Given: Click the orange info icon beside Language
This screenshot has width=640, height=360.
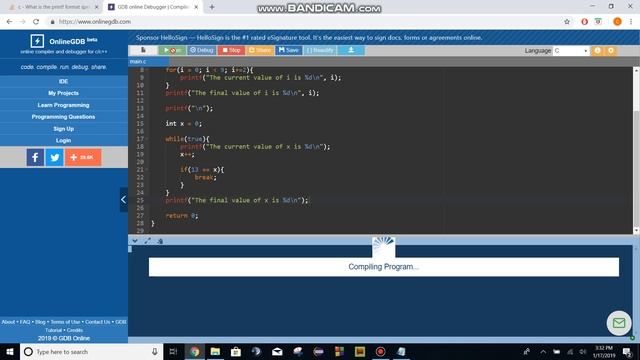Looking at the screenshot, I should (598, 51).
